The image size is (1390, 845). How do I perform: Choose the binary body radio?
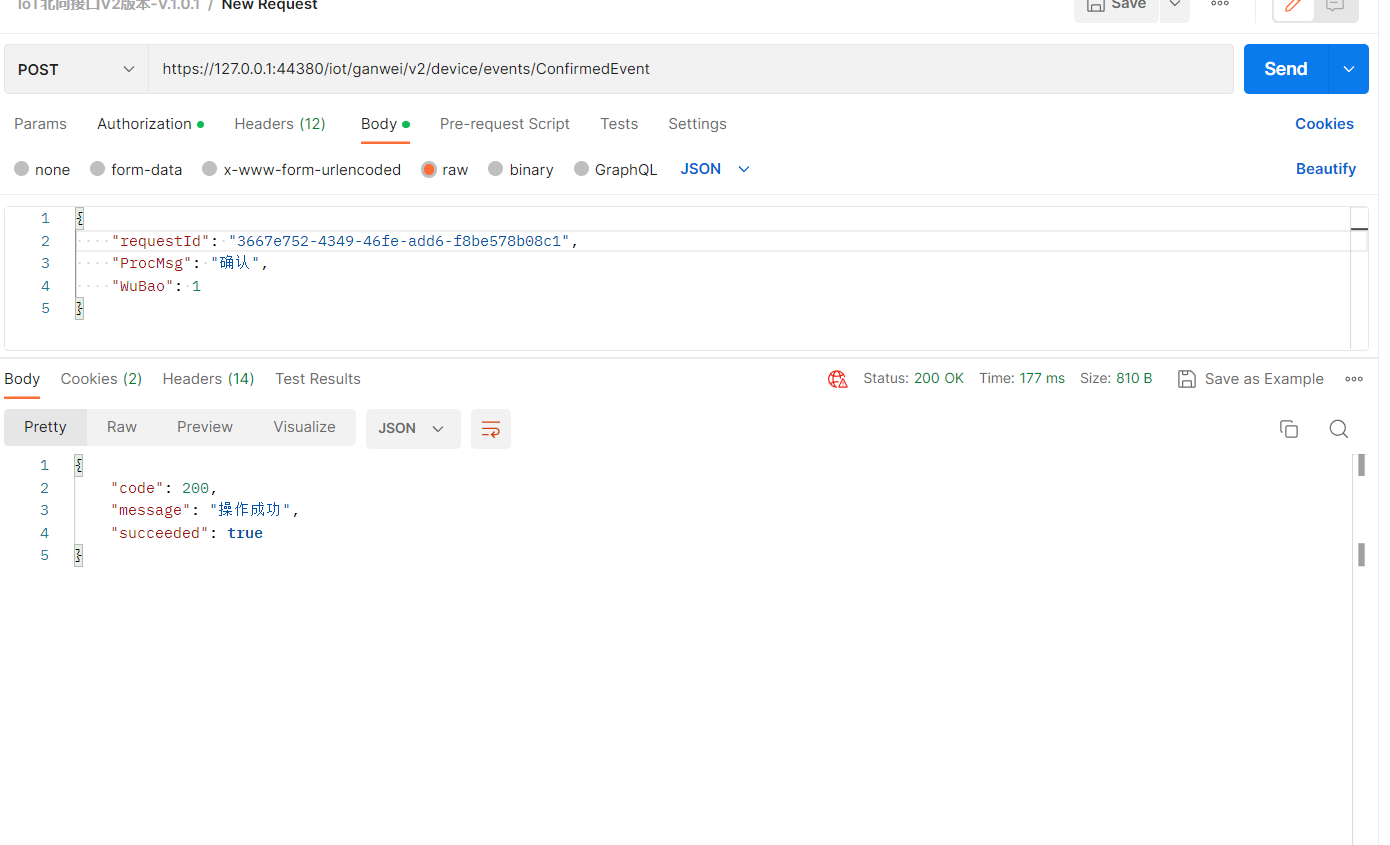pyautogui.click(x=496, y=169)
